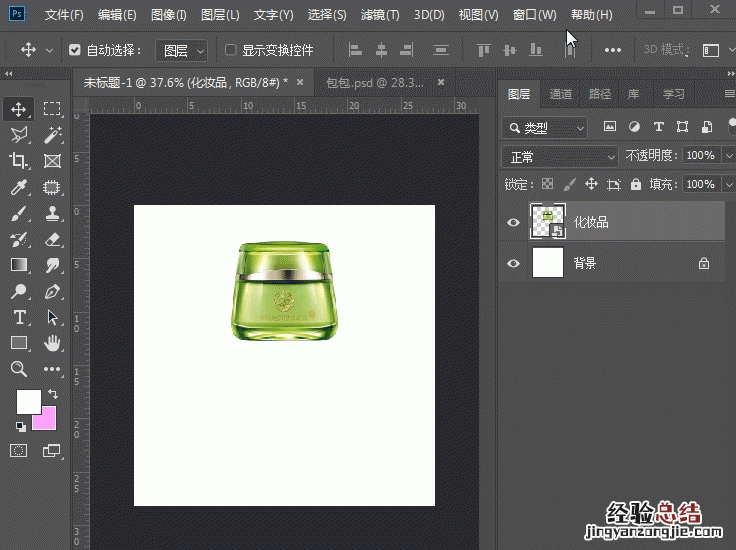Image resolution: width=736 pixels, height=550 pixels.
Task: Select the Path Selection tool
Action: [x=52, y=317]
